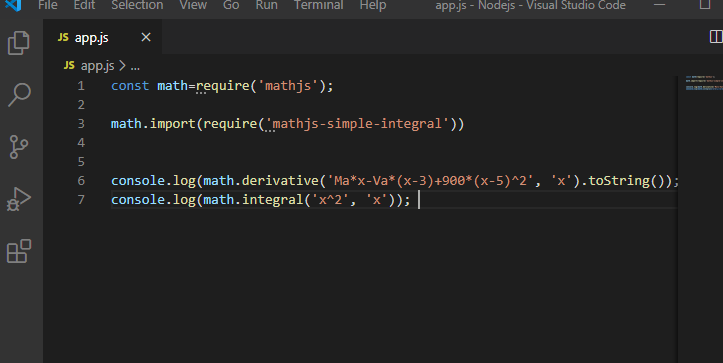This screenshot has height=363, width=723.
Task: Click the 'x^2' string on line 7
Action: pos(330,199)
